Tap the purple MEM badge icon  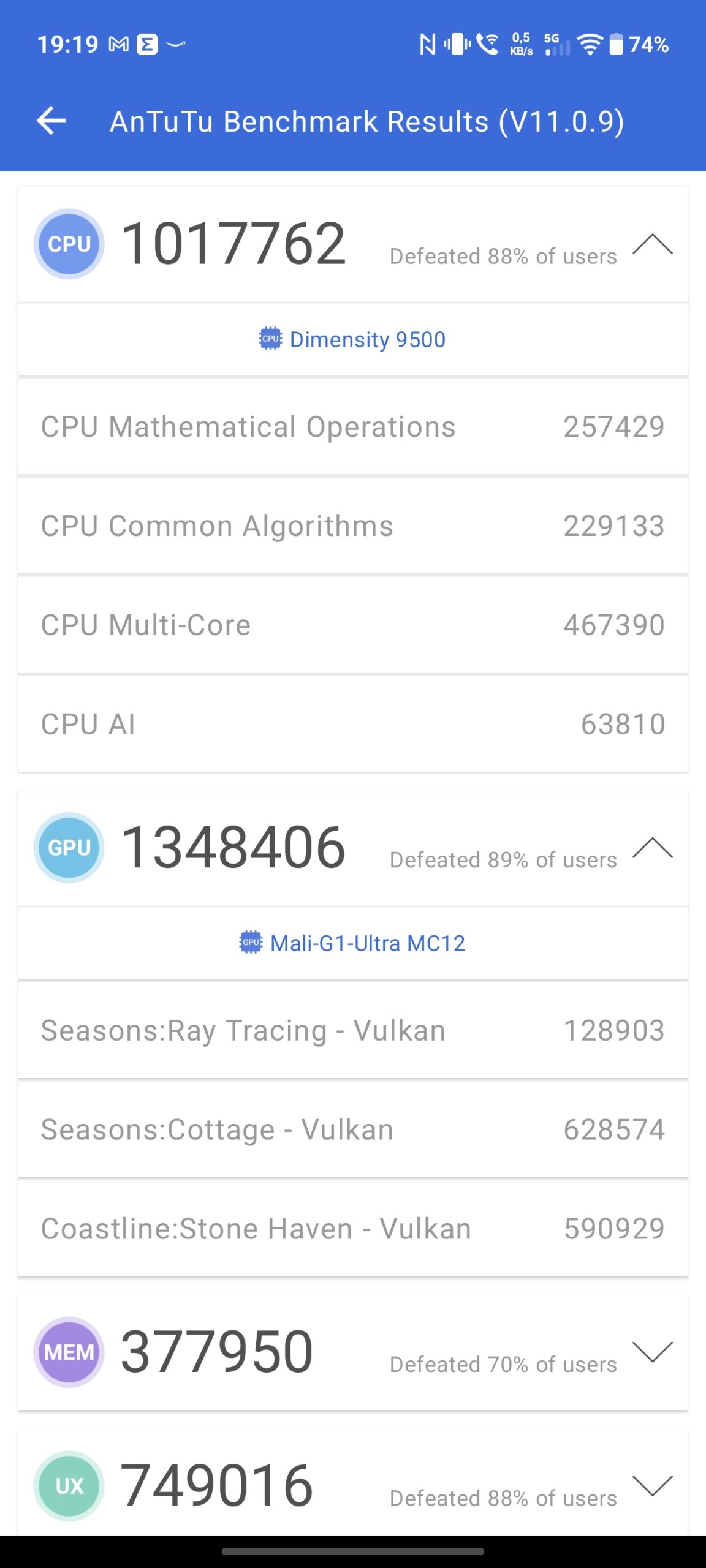pyautogui.click(x=69, y=1352)
